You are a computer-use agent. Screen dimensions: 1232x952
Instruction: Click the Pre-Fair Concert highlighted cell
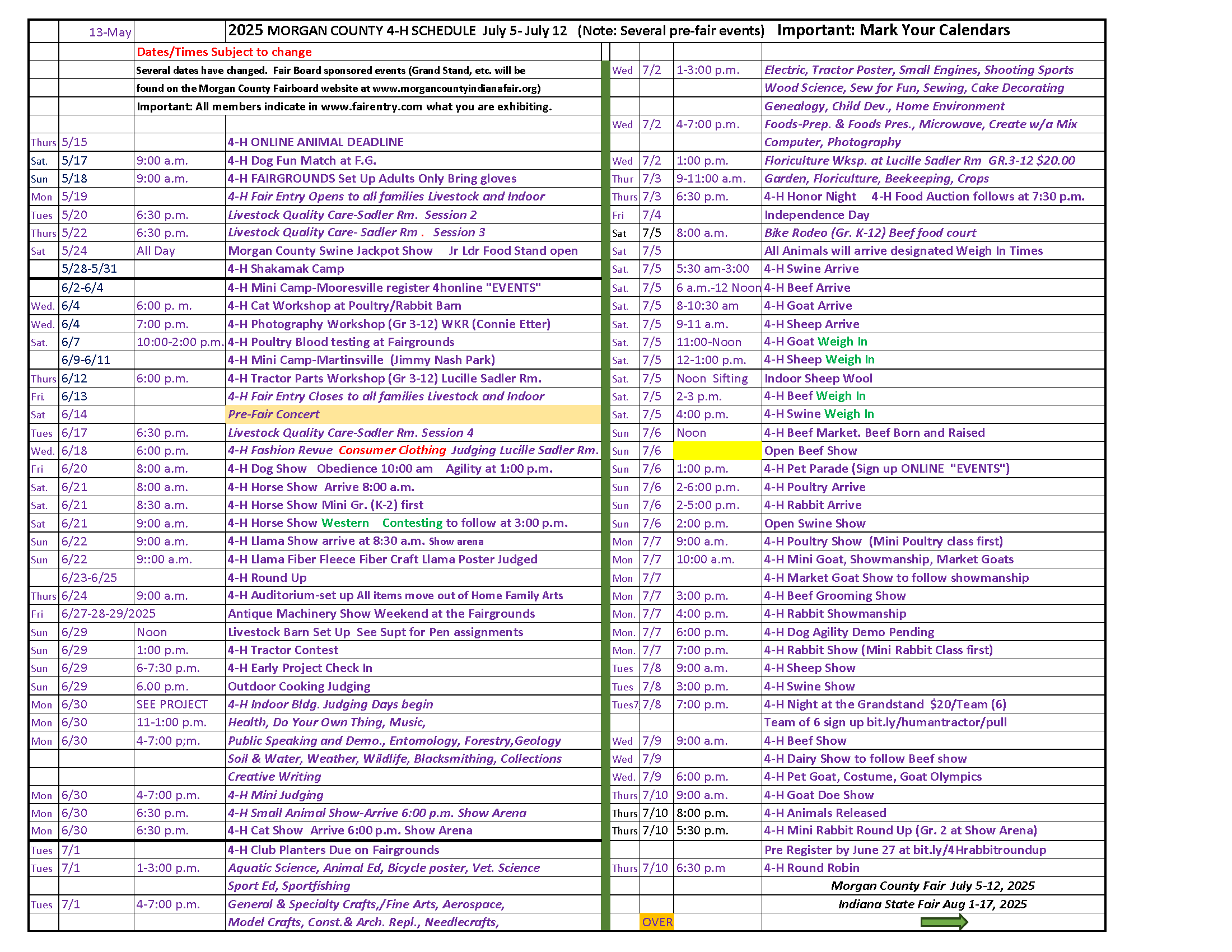[x=413, y=414]
